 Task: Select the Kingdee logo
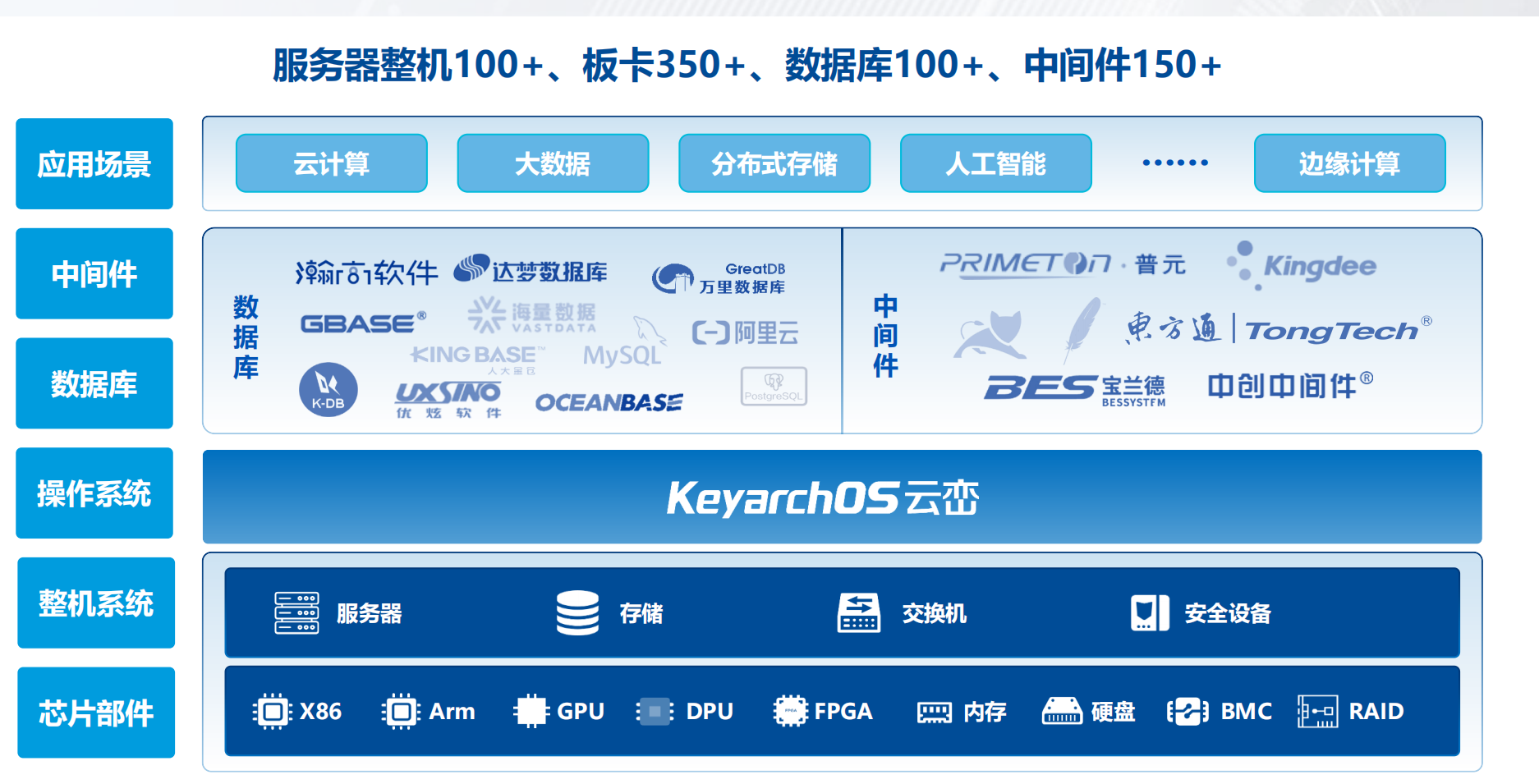tap(1298, 264)
